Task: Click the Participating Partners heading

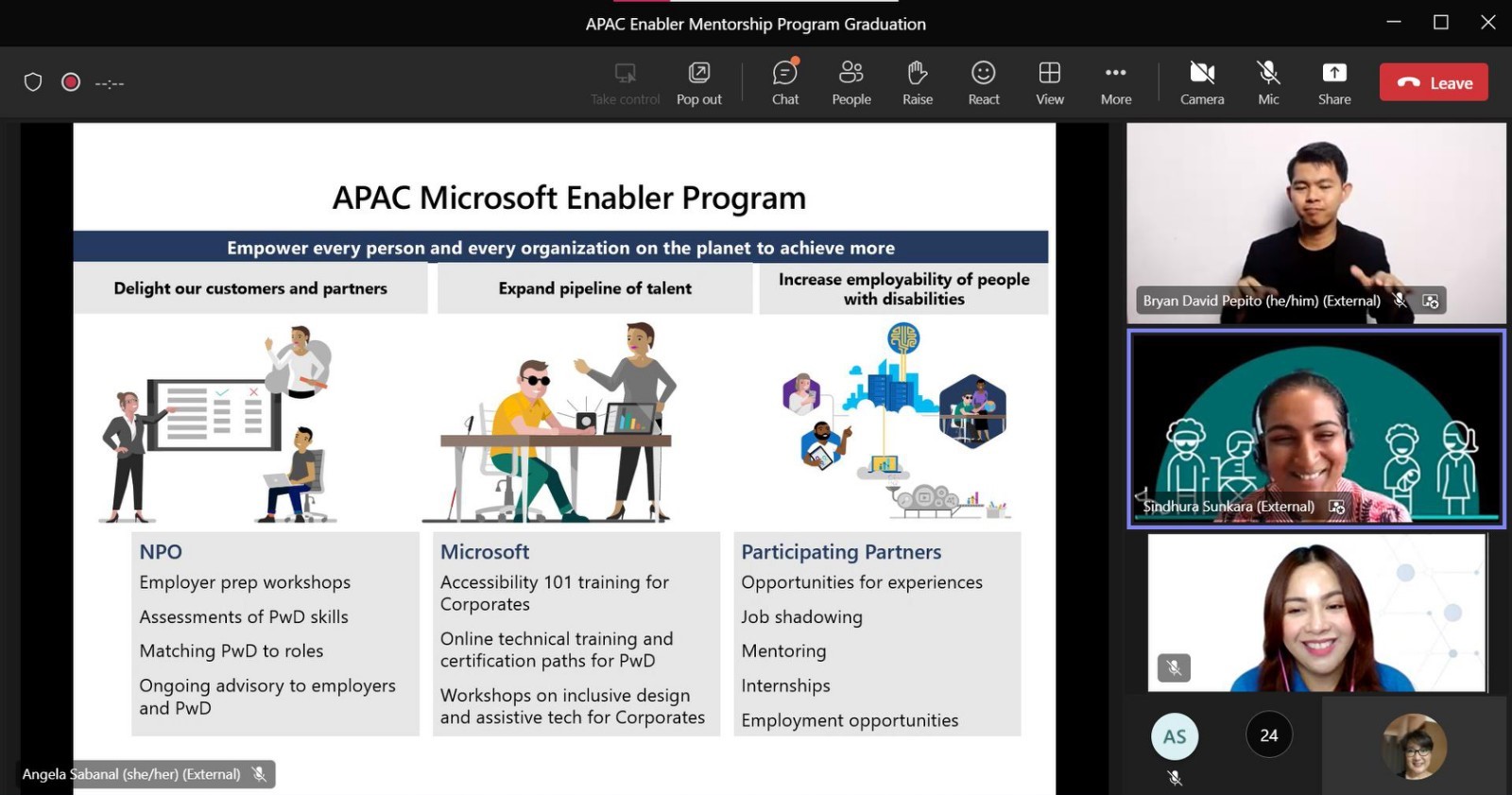Action: pos(841,552)
